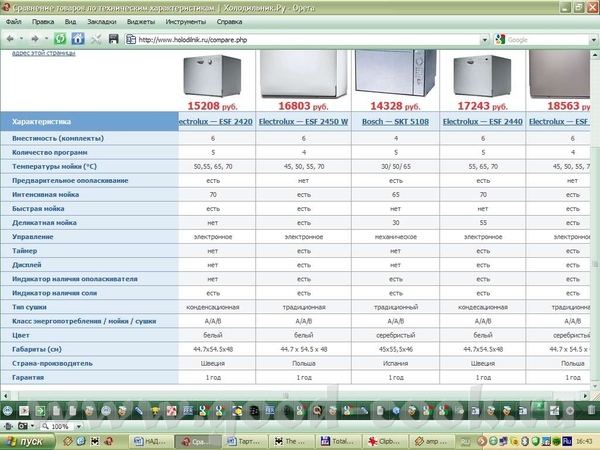Image resolution: width=600 pixels, height=450 pixels.
Task: Open the Electrolux — ESF 2450 W link
Action: pos(303,122)
